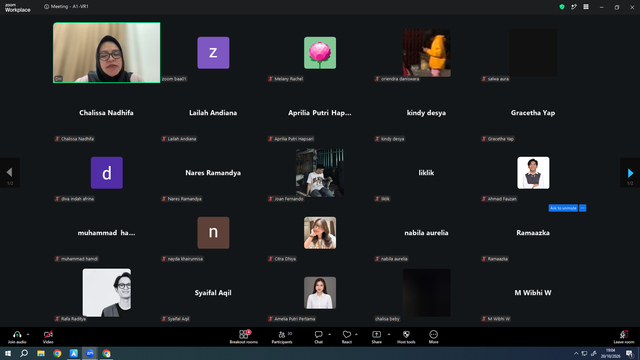The image size is (640, 360).
Task: Click the Zoom Workplace logo
Action: [18, 7]
